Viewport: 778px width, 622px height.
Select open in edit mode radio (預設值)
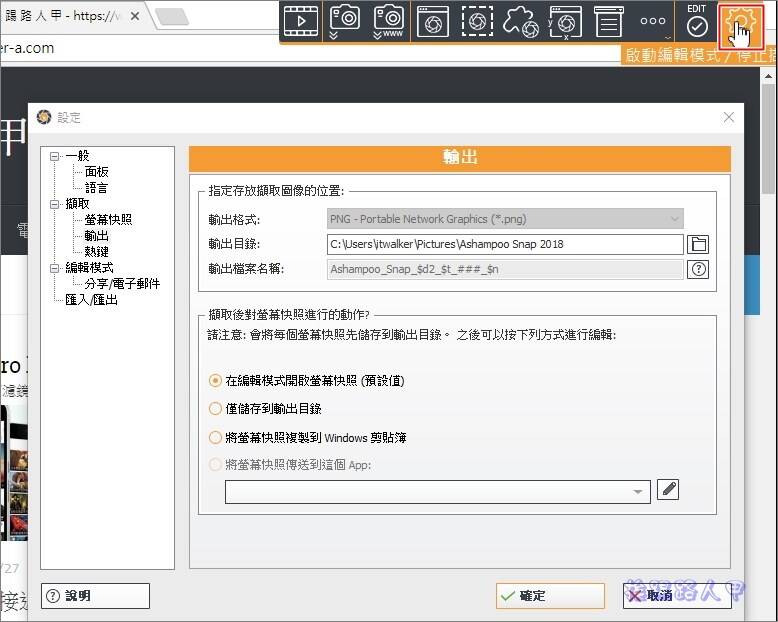tap(215, 380)
